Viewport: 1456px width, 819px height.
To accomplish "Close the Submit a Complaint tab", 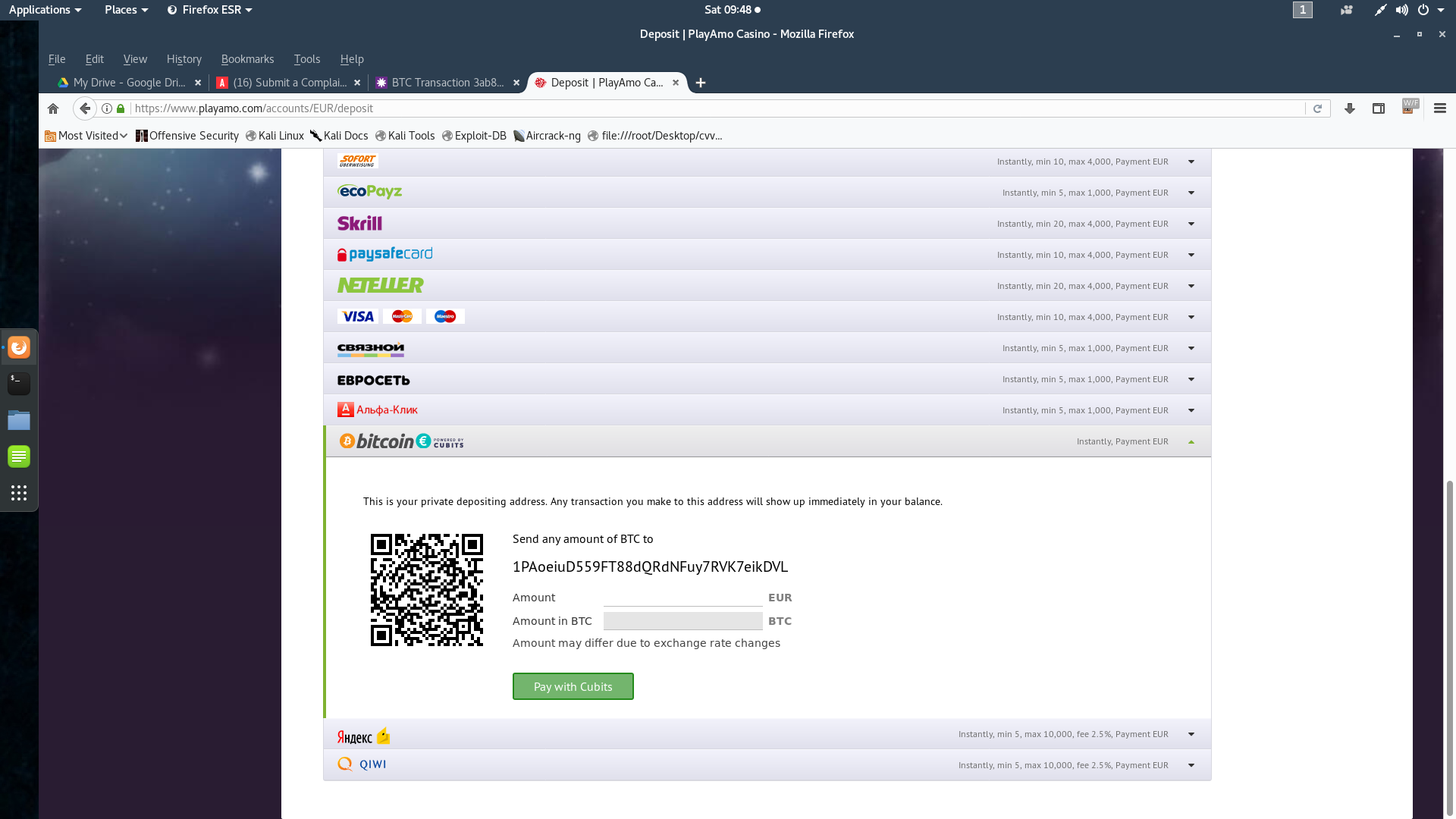I will click(357, 83).
